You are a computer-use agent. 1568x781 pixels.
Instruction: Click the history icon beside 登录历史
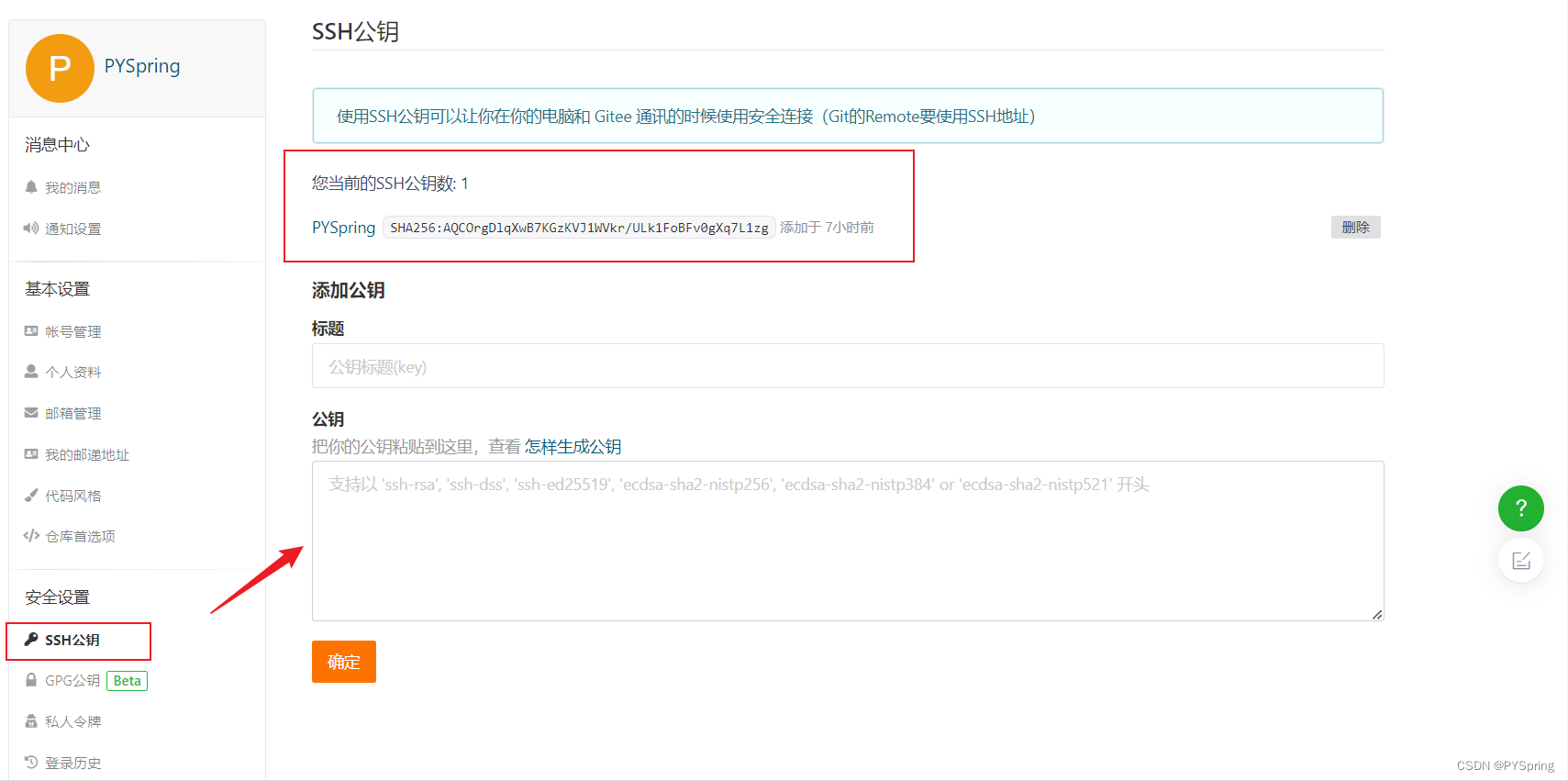(31, 763)
